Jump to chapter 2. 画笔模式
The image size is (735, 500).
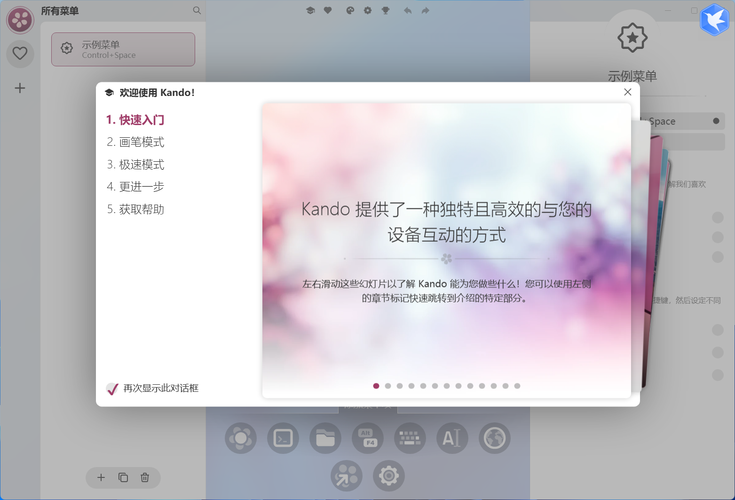pos(135,142)
